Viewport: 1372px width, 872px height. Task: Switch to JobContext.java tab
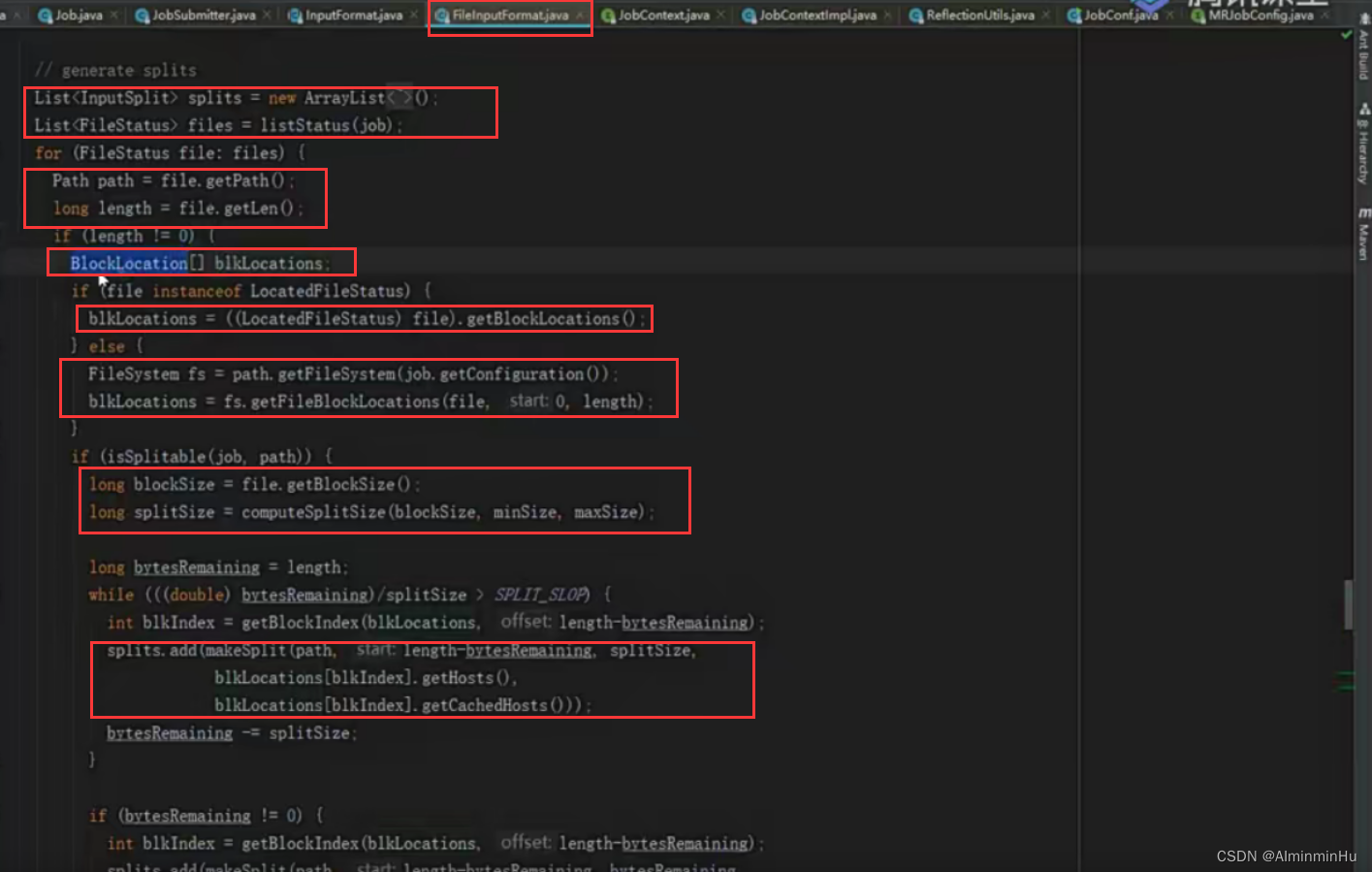[663, 16]
